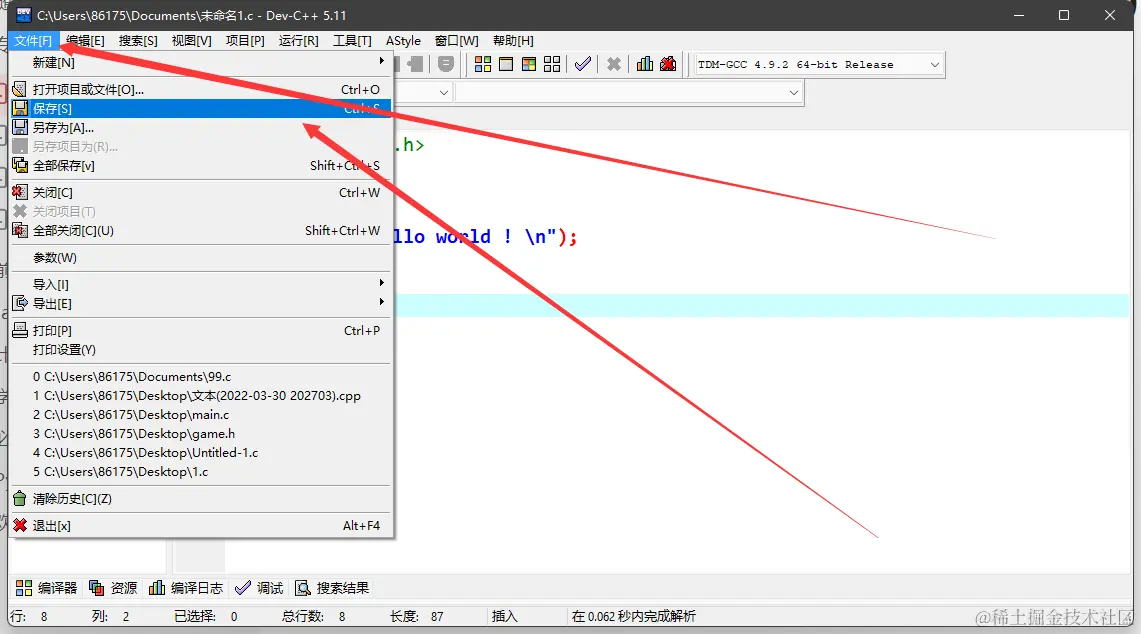Choose 参数(W) menu entry
This screenshot has height=634, width=1141.
pyautogui.click(x=200, y=257)
